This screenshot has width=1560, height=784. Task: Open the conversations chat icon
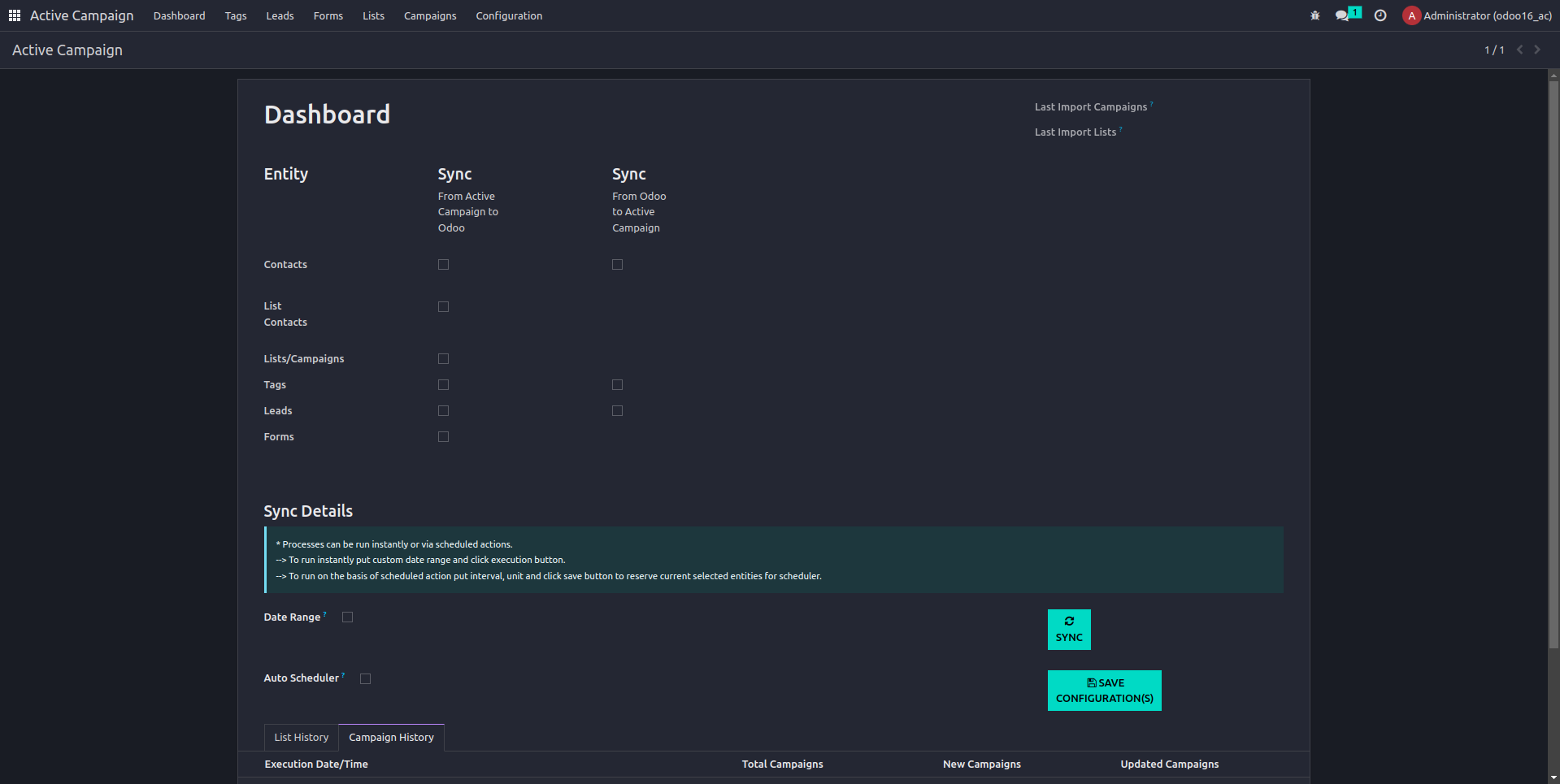tap(1342, 15)
